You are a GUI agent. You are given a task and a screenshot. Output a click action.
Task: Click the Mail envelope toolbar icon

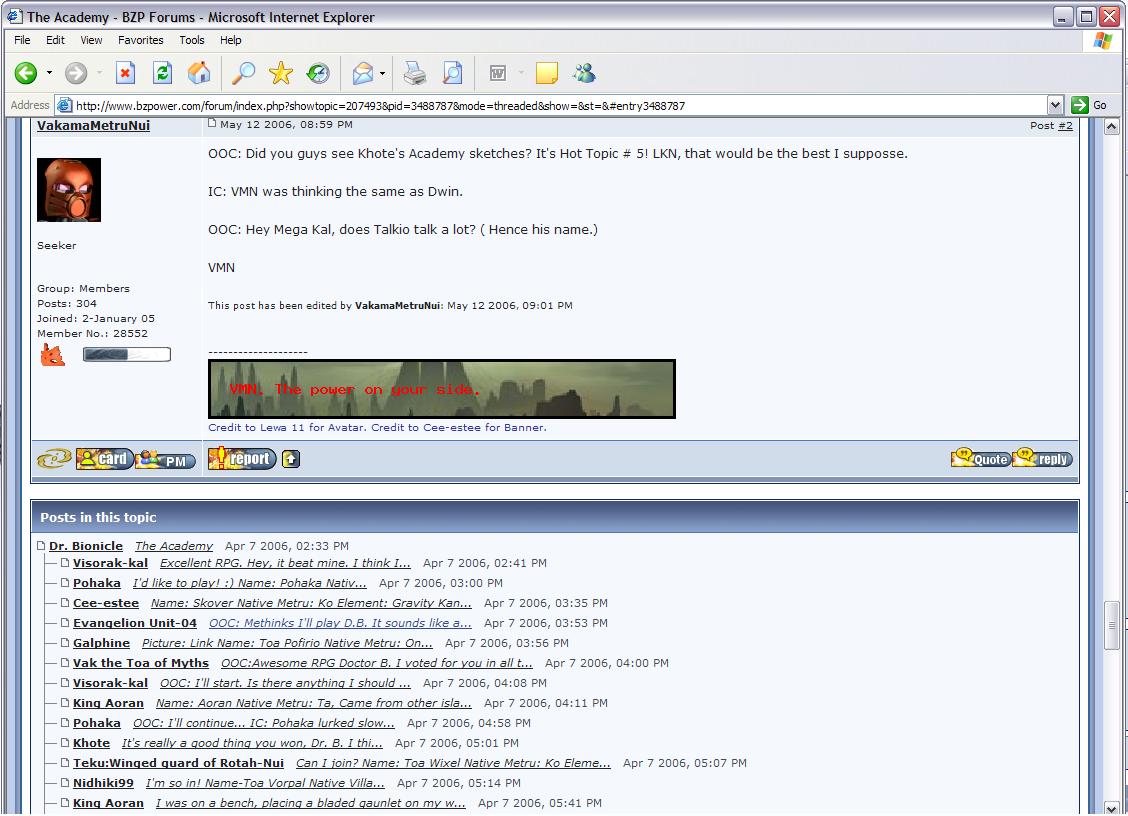(x=363, y=73)
